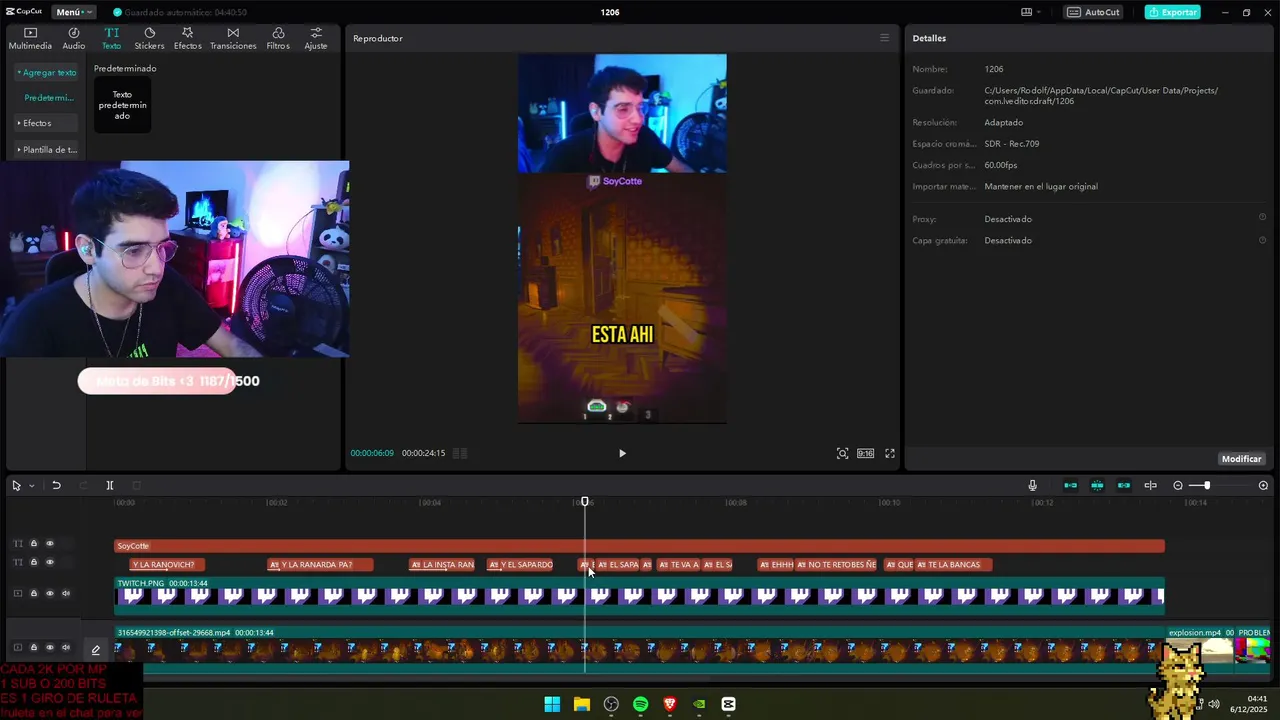The height and width of the screenshot is (720, 1280).
Task: Select Predetermi... under Agregar texto
Action: point(49,98)
